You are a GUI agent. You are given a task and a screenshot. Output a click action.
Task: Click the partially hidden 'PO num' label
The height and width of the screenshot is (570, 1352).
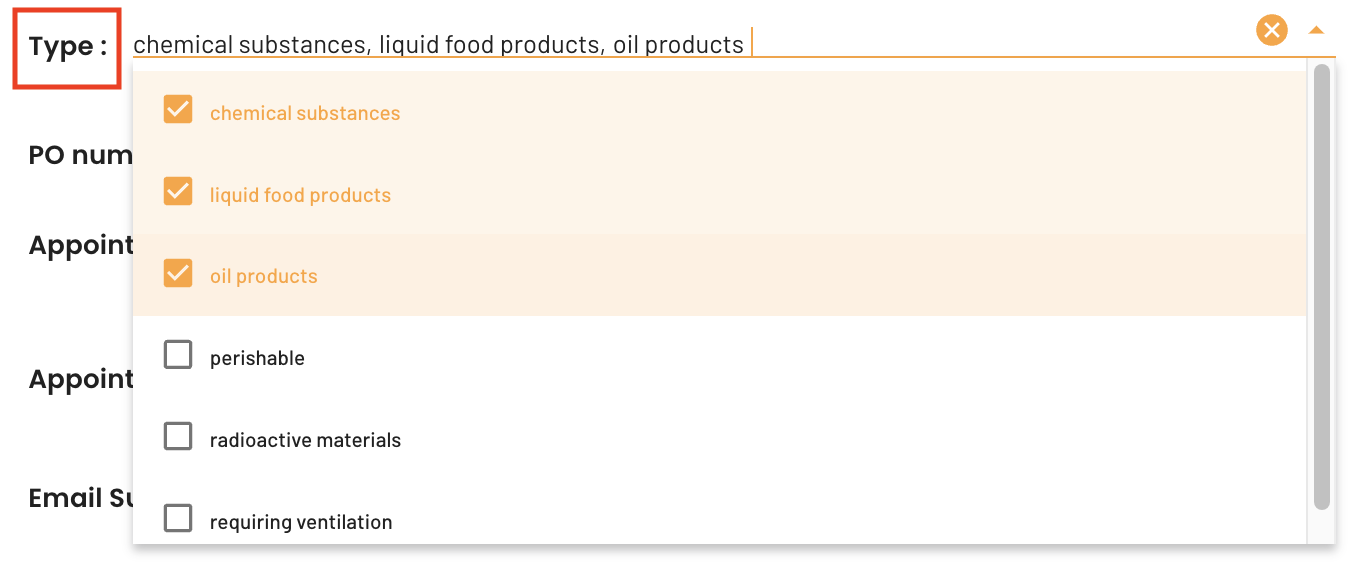pyautogui.click(x=80, y=156)
